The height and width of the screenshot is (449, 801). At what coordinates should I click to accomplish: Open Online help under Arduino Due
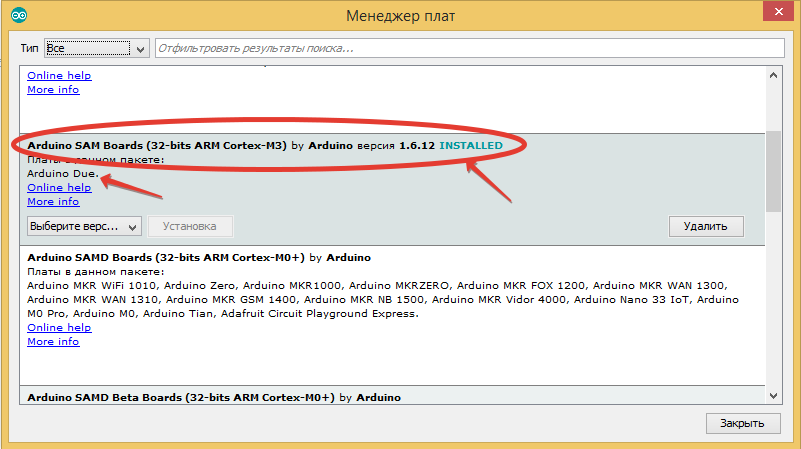point(59,188)
